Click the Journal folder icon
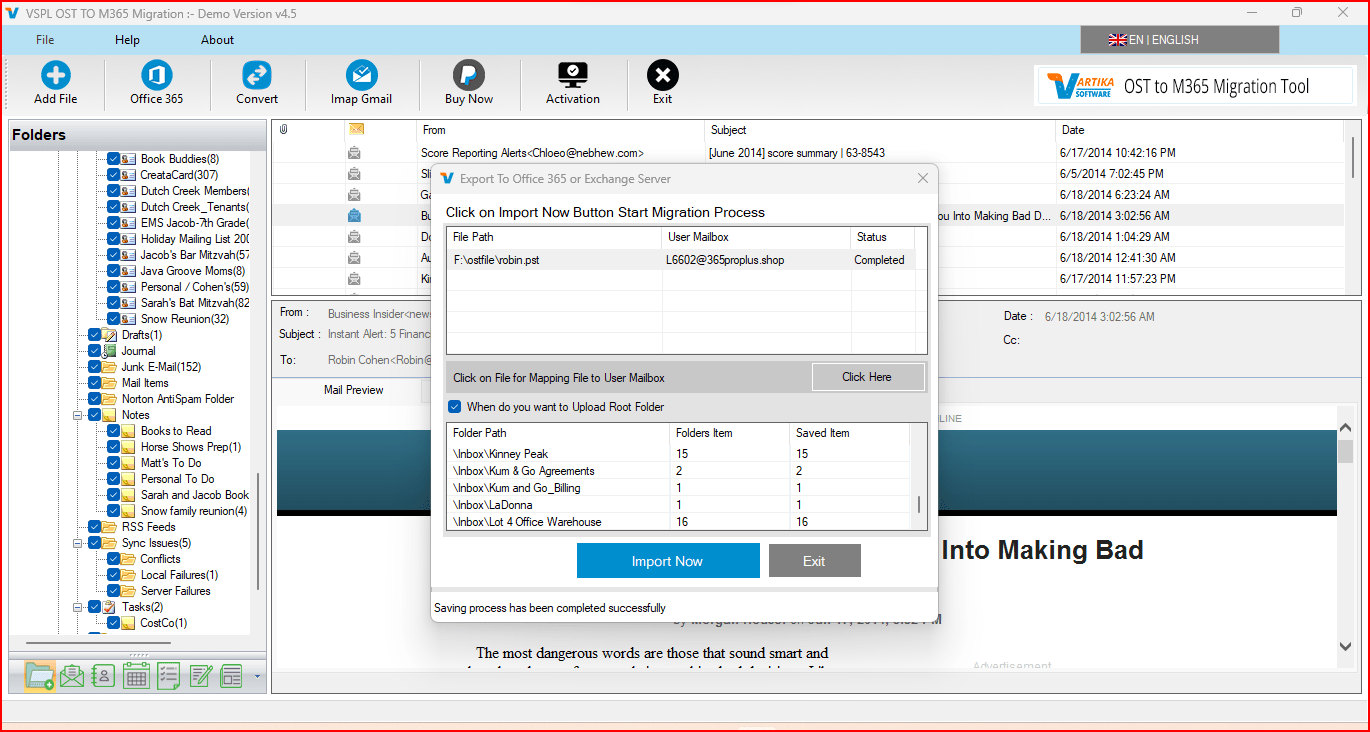 (x=110, y=351)
